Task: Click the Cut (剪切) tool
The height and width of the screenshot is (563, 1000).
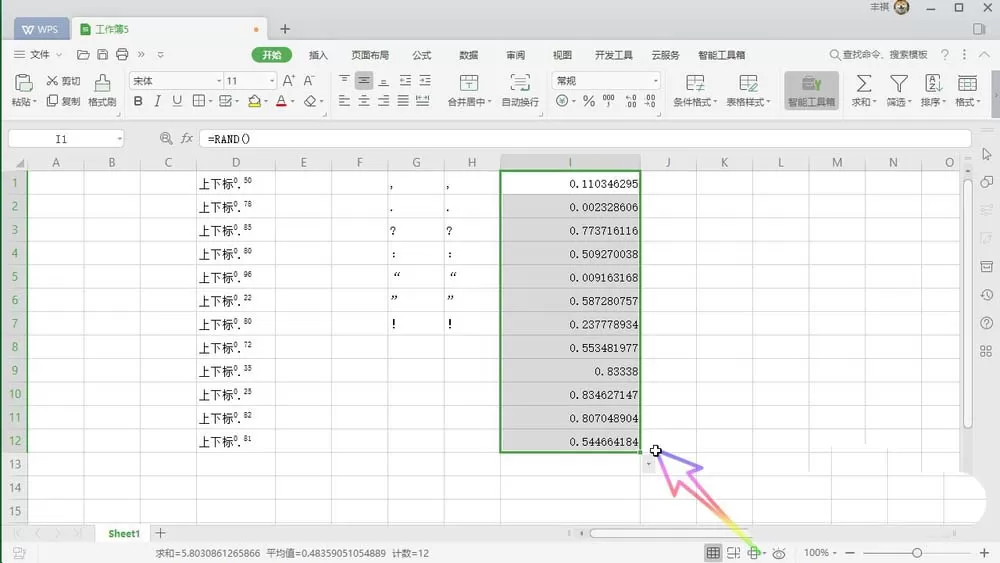Action: pyautogui.click(x=63, y=81)
